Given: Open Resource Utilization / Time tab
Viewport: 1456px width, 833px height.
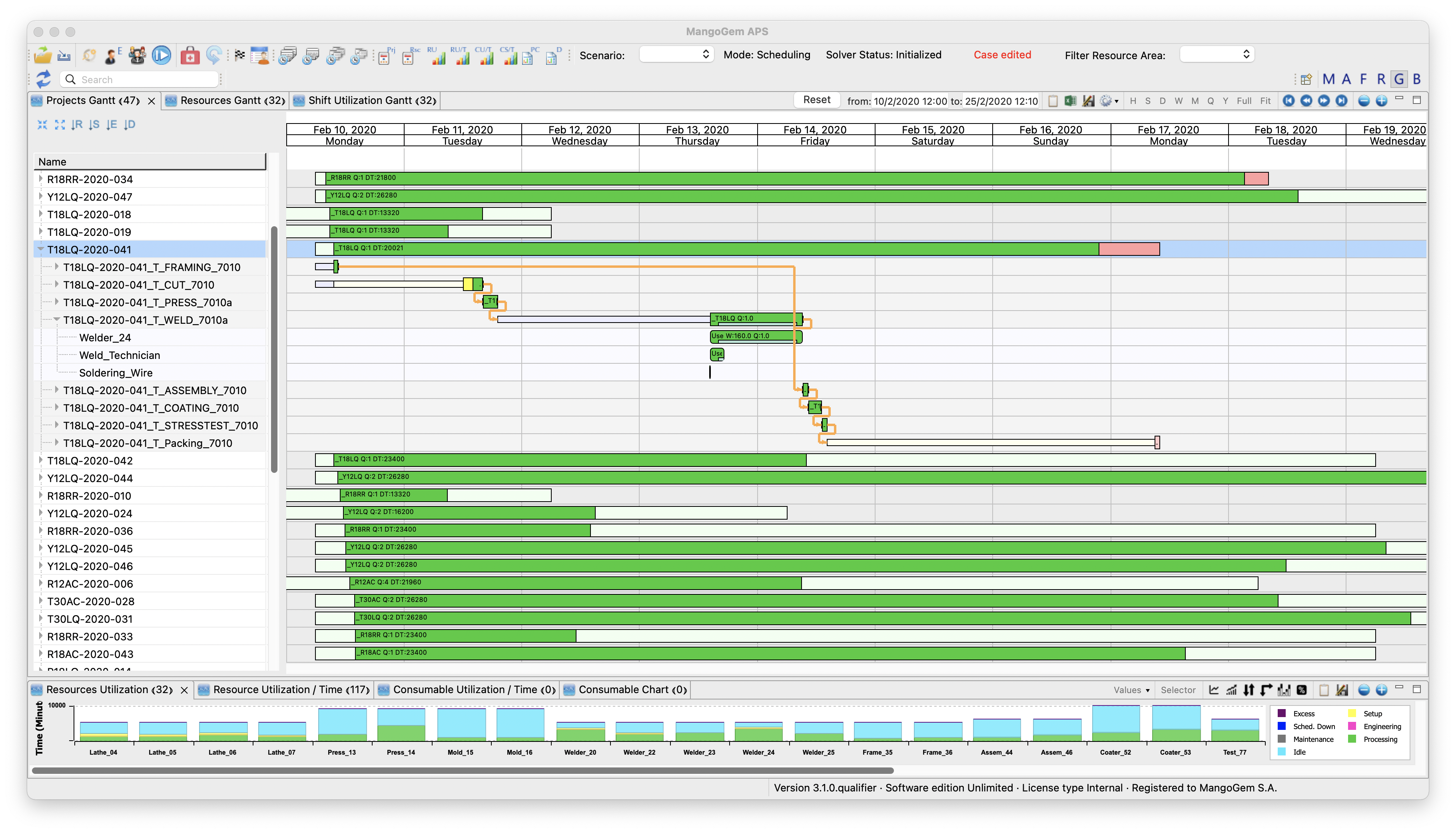Looking at the screenshot, I should coord(284,690).
